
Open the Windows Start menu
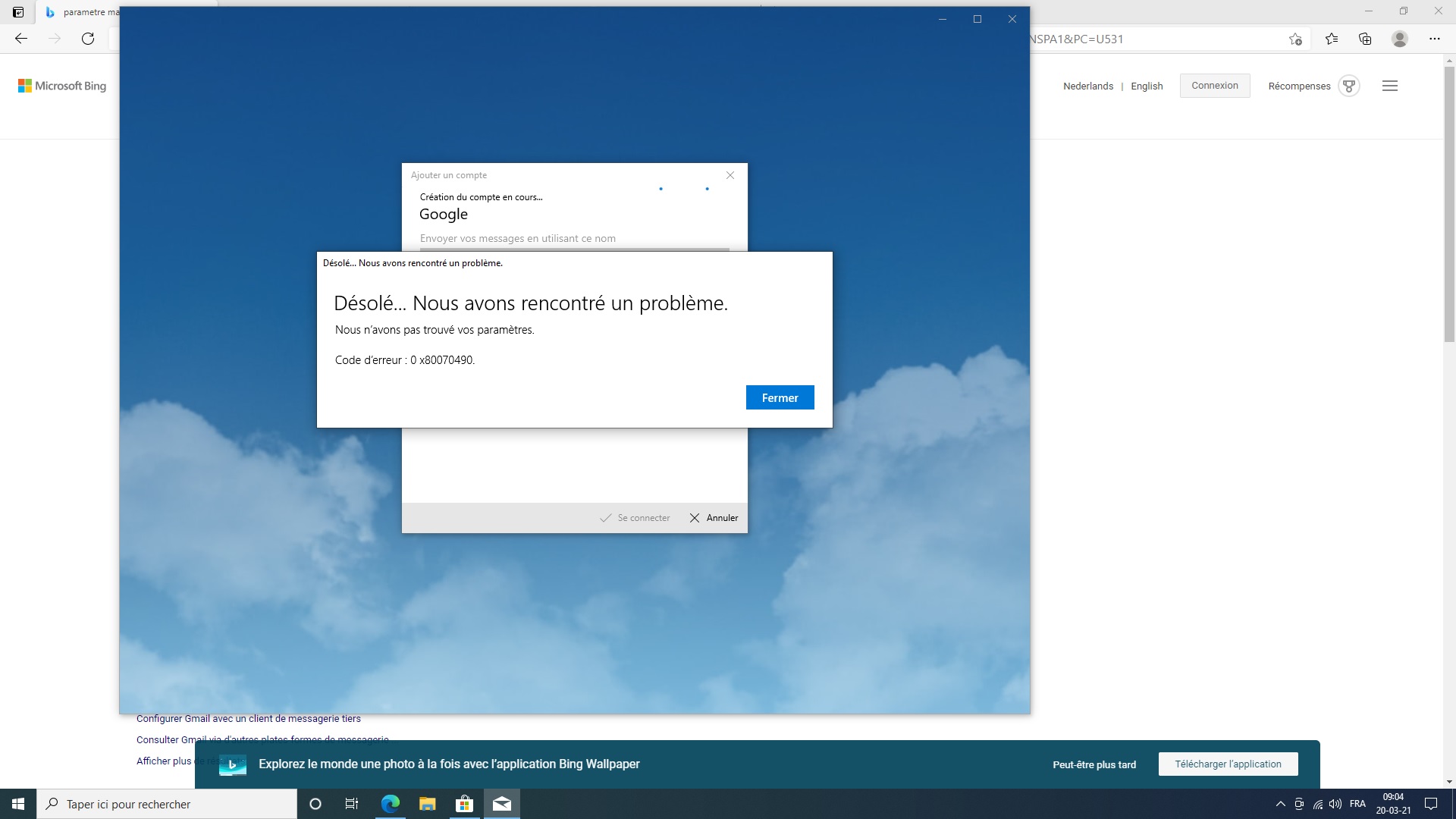pyautogui.click(x=18, y=804)
